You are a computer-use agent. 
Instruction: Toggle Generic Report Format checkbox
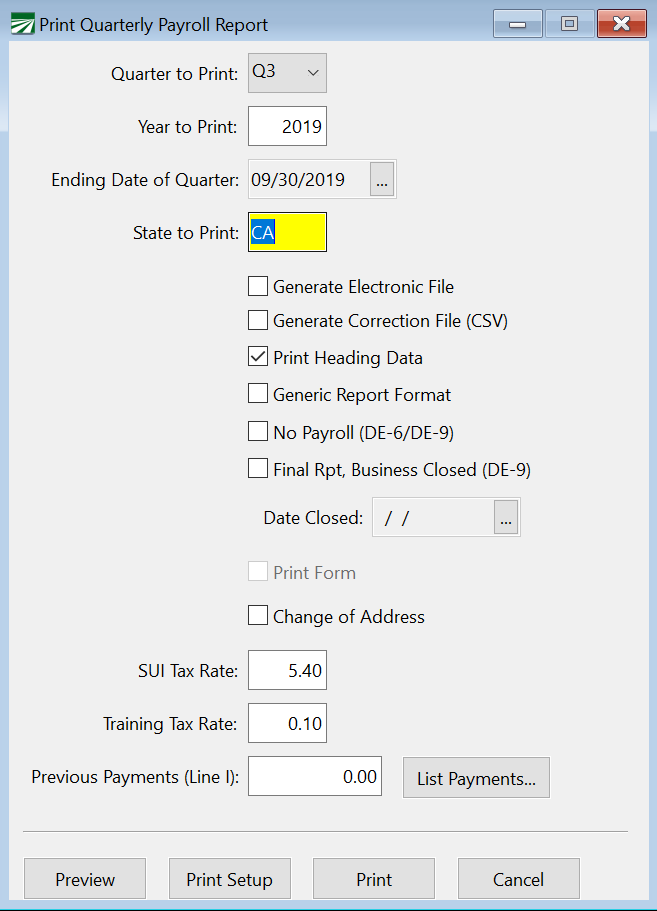(x=258, y=394)
